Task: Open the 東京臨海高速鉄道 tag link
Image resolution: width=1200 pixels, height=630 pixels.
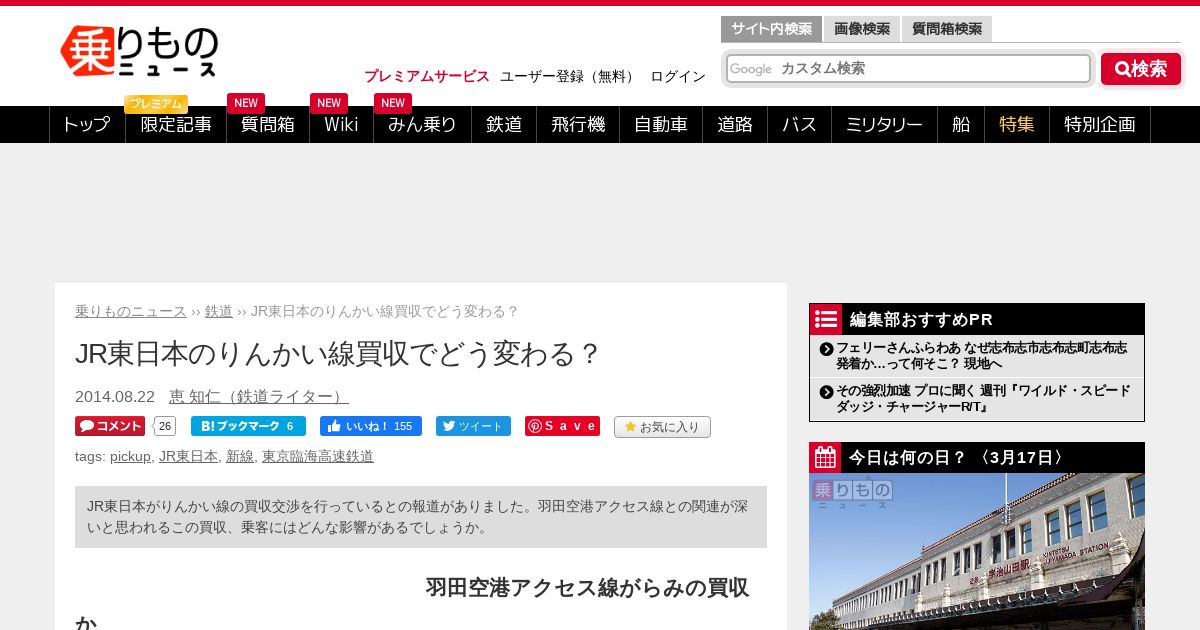Action: [318, 456]
